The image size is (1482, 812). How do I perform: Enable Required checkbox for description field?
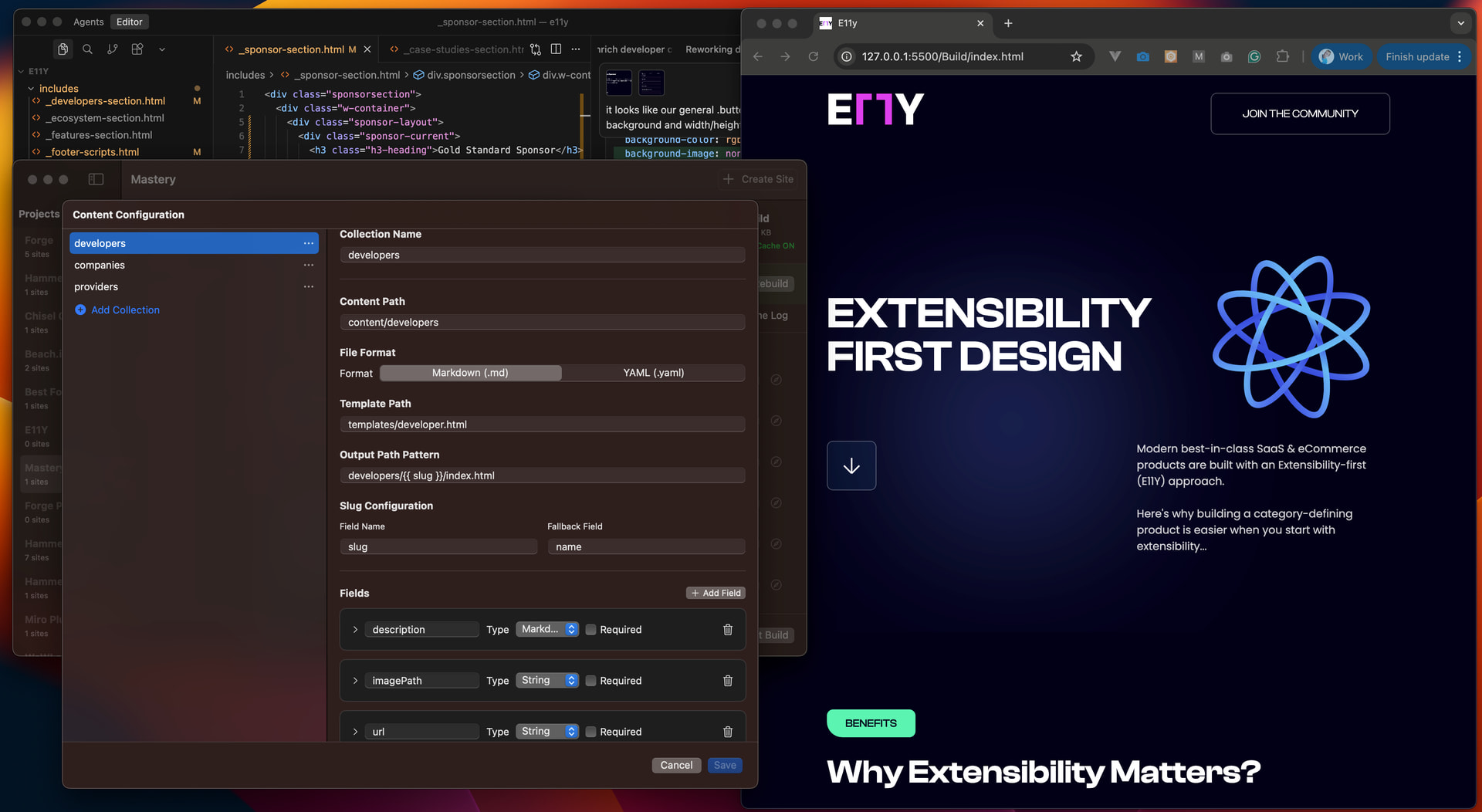tap(591, 630)
